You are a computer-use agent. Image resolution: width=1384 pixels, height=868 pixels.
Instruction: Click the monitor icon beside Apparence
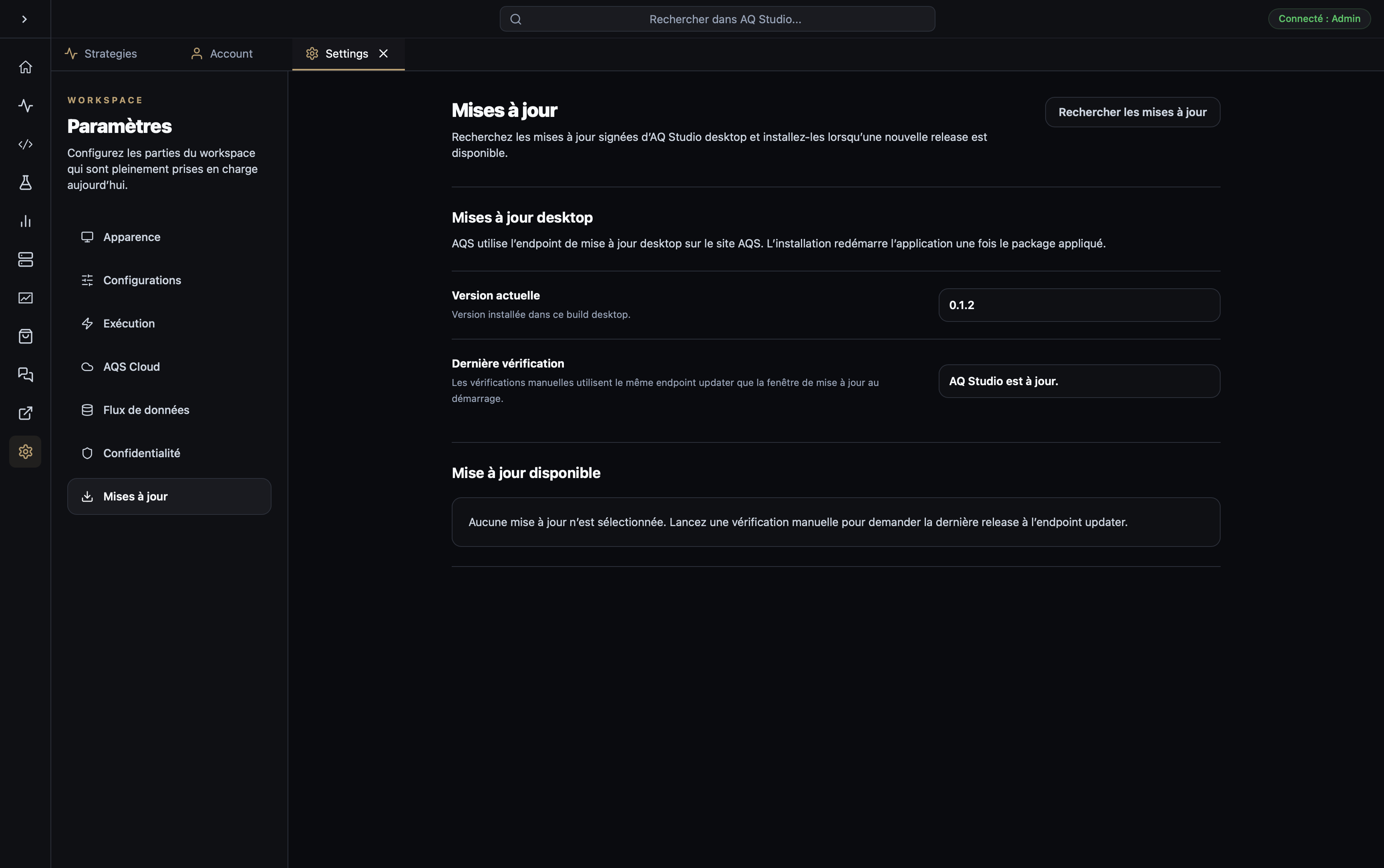click(x=87, y=237)
